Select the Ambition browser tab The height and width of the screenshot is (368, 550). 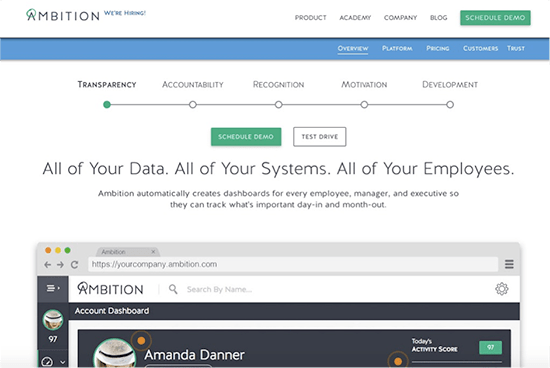click(x=128, y=252)
